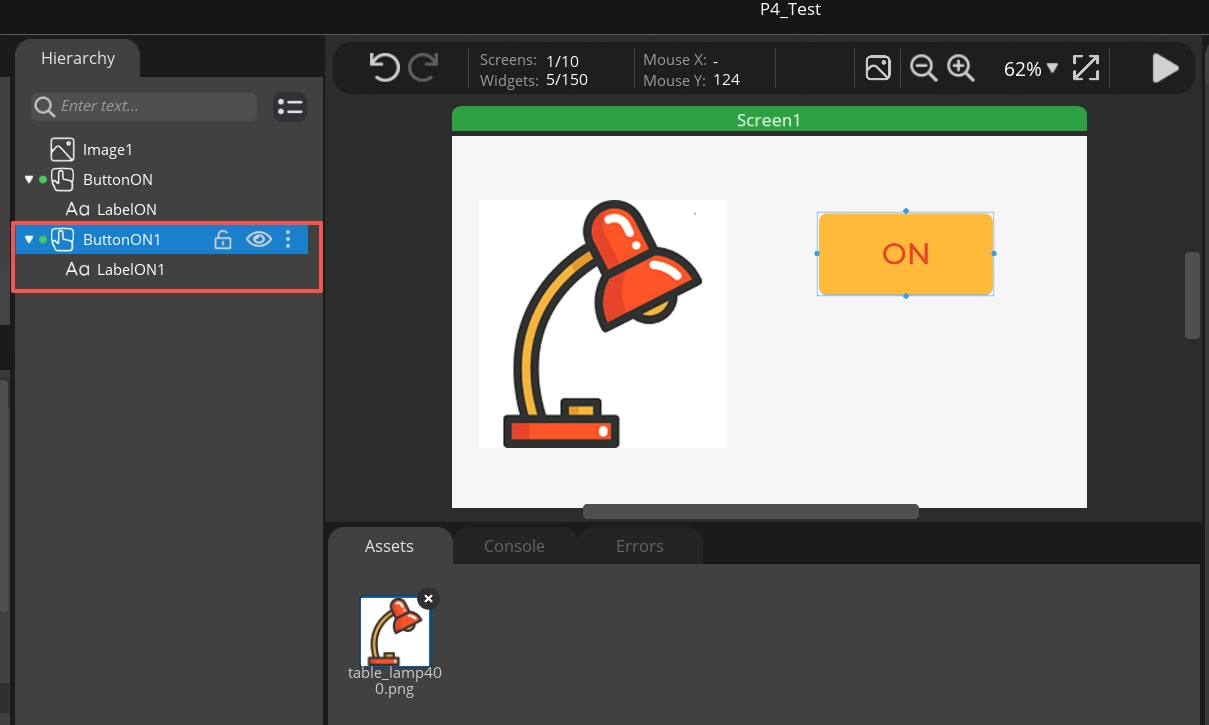Screen dimensions: 1209x725
Task: Click the Undo arrow icon
Action: (x=384, y=68)
